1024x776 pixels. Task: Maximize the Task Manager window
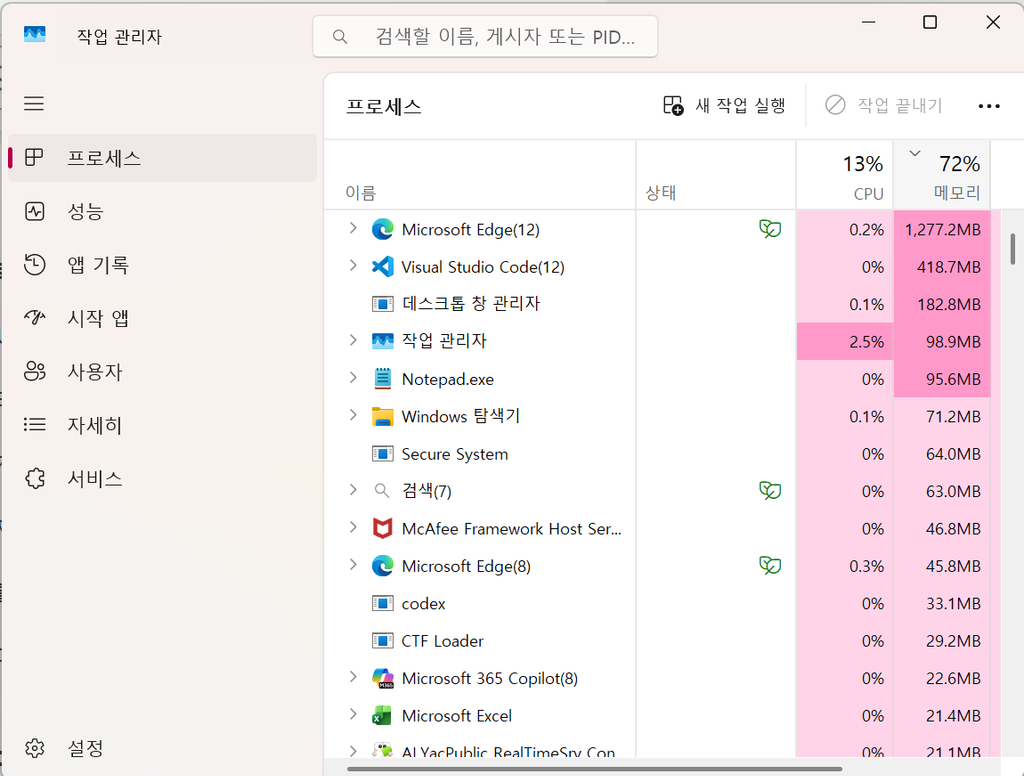(x=930, y=22)
